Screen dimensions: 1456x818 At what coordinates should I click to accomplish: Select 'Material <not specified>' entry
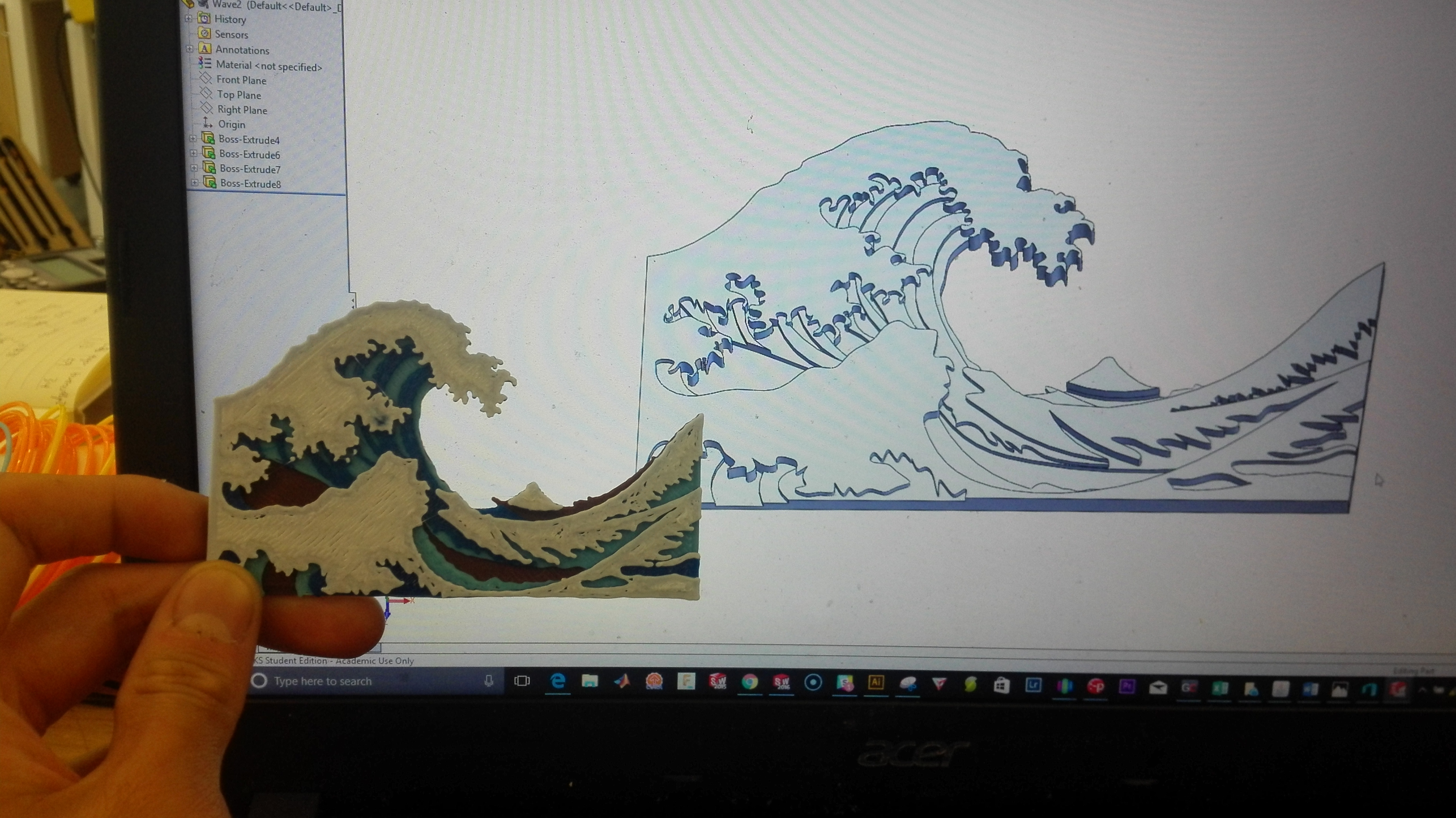point(269,65)
